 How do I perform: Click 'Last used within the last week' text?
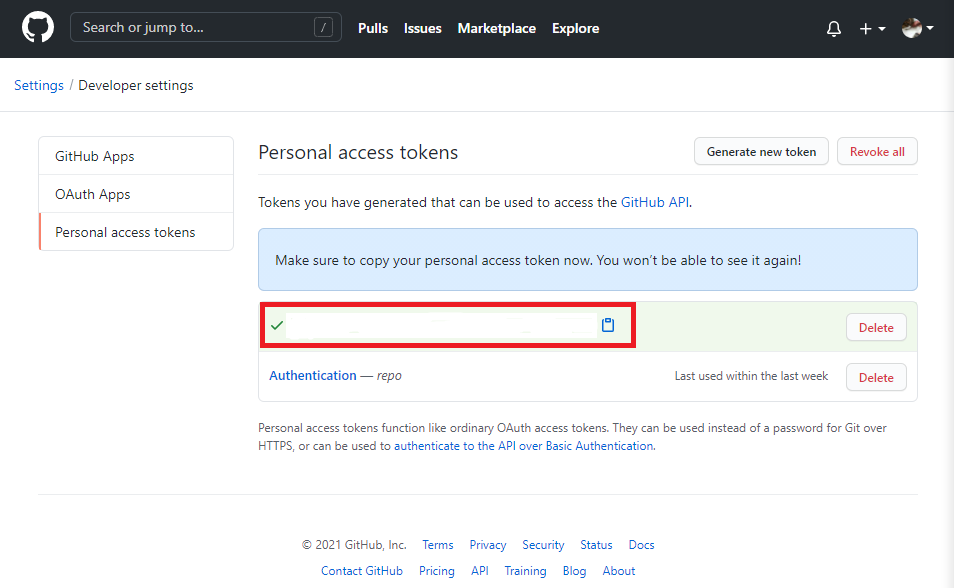pyautogui.click(x=751, y=376)
